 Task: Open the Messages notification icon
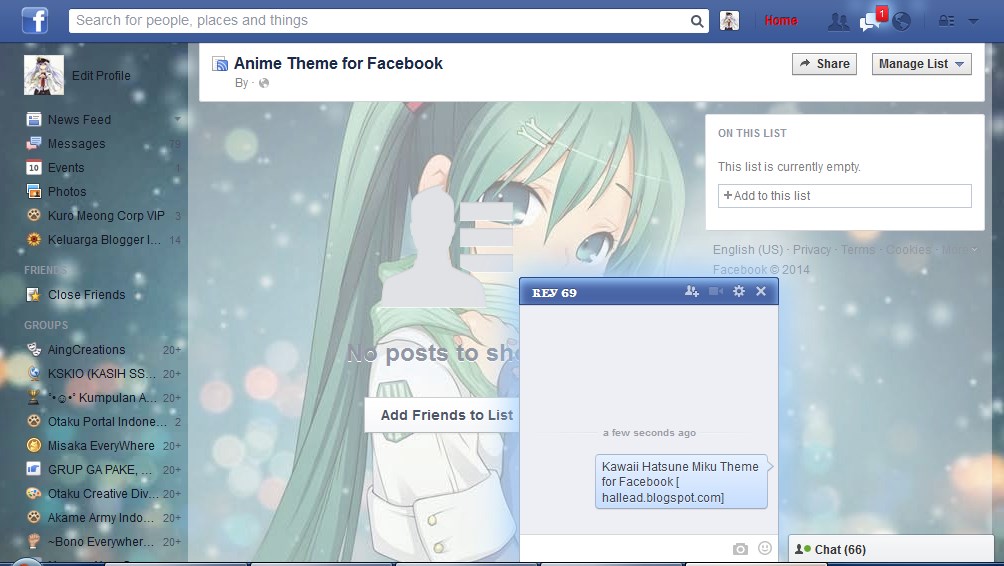(870, 22)
